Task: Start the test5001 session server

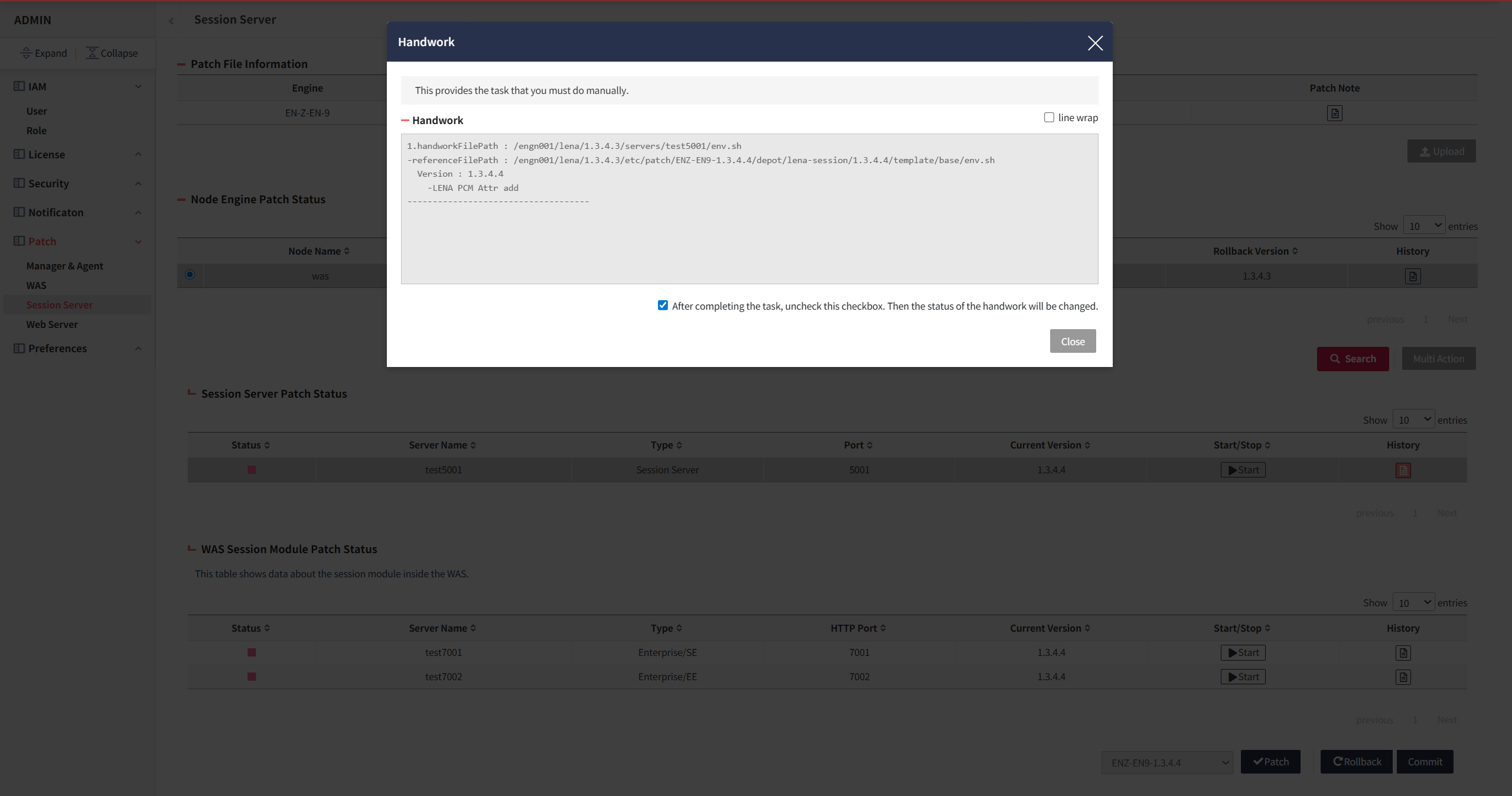Action: (x=1243, y=470)
